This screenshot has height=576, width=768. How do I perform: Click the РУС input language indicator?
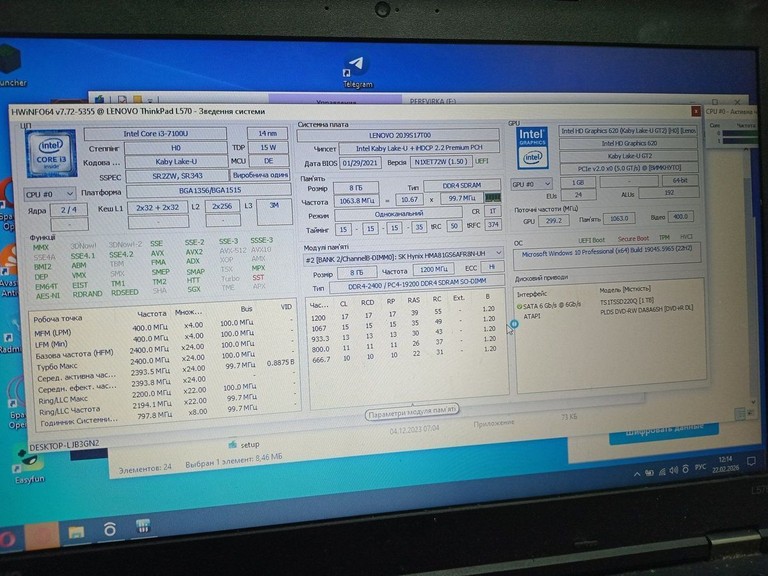tap(700, 467)
